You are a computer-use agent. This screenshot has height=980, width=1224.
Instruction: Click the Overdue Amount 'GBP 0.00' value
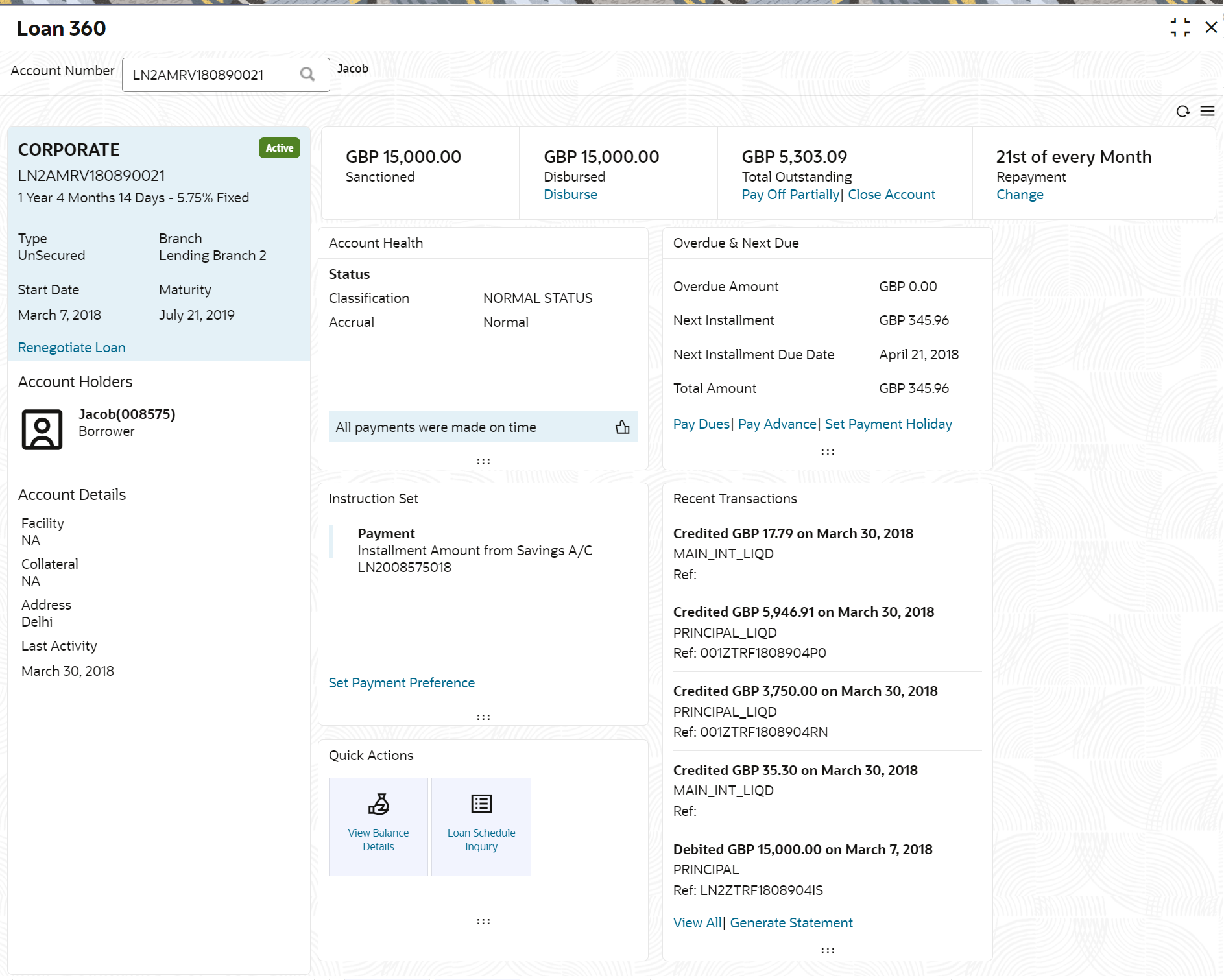pyautogui.click(x=907, y=287)
